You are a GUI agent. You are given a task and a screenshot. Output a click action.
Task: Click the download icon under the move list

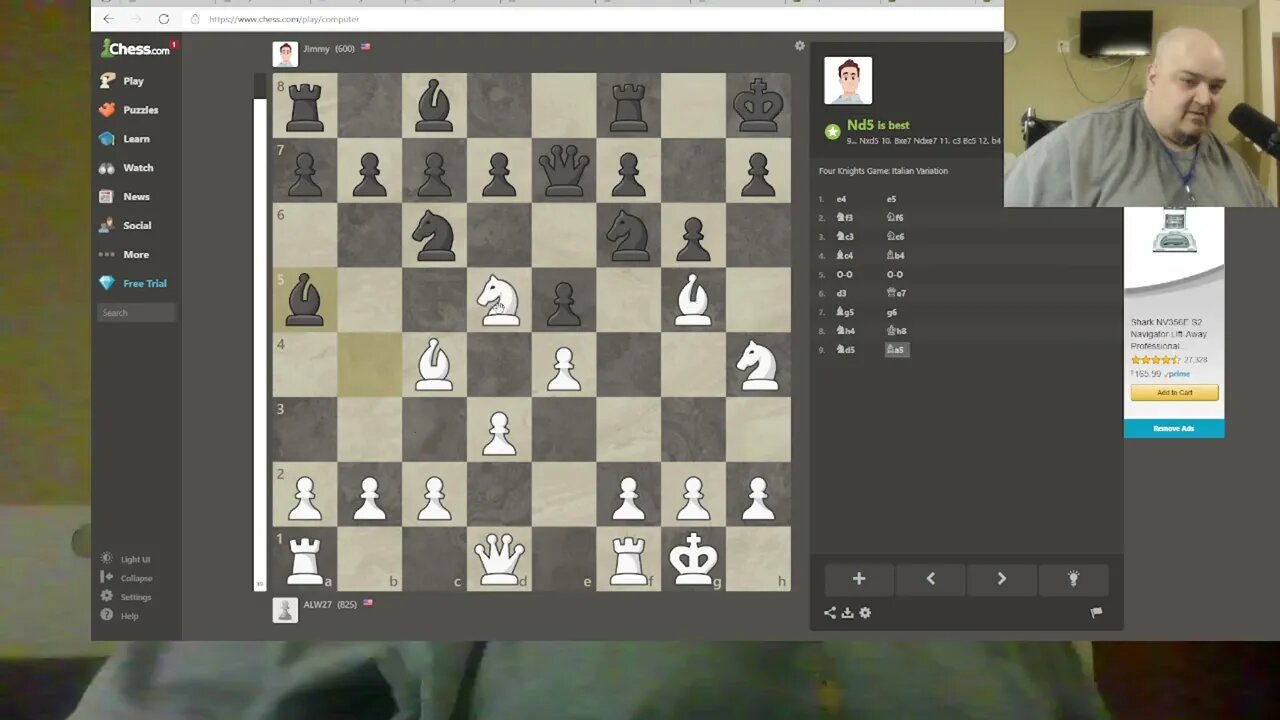click(x=847, y=613)
